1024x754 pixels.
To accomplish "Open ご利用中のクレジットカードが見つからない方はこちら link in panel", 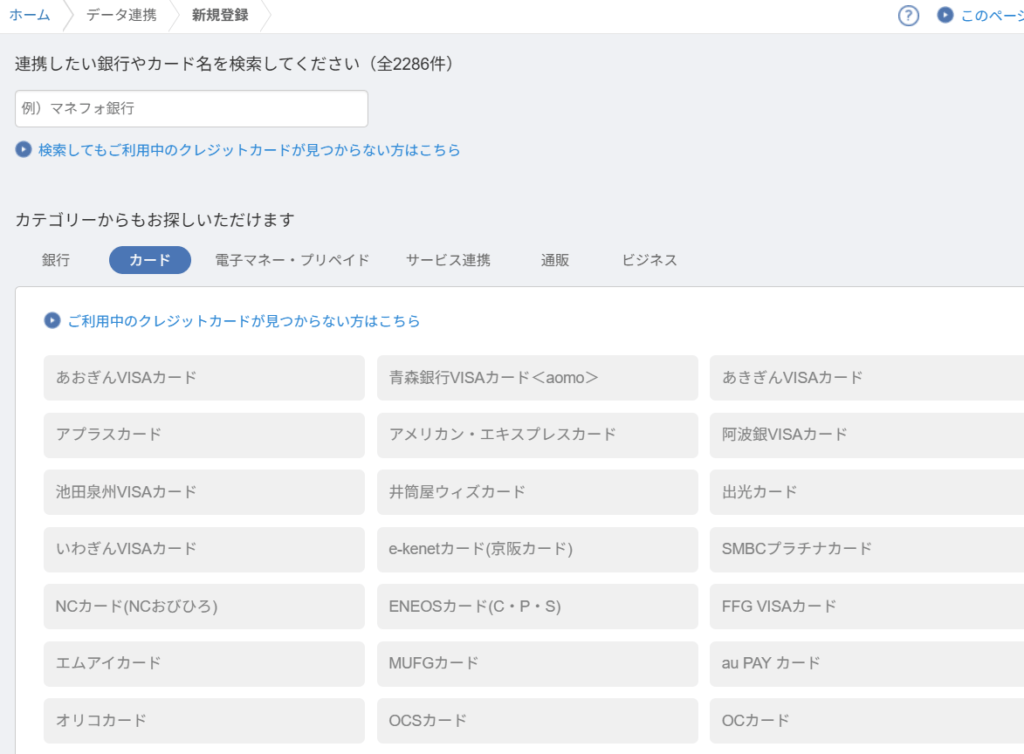I will (243, 321).
